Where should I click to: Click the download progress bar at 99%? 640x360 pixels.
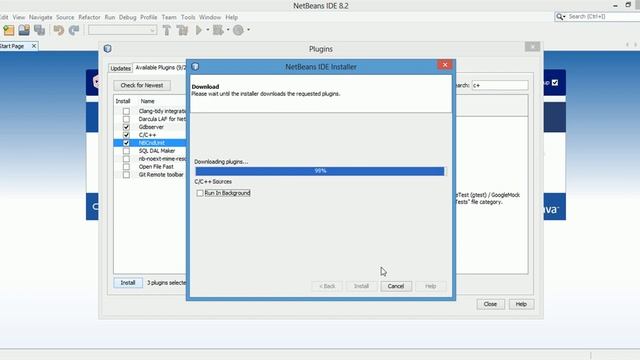coord(320,171)
